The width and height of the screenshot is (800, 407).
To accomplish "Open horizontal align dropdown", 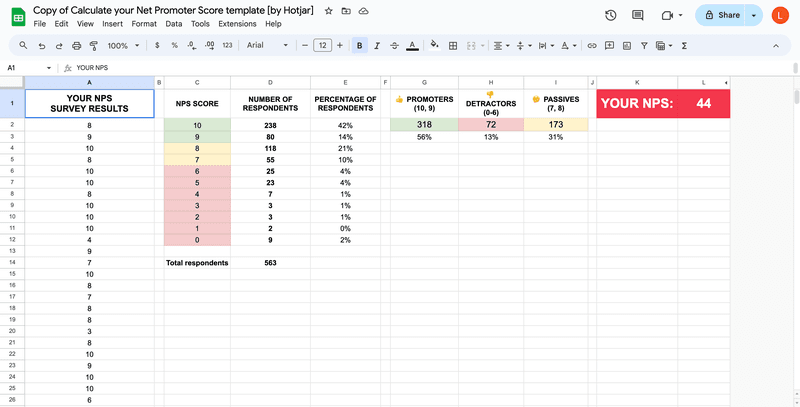I will (502, 46).
